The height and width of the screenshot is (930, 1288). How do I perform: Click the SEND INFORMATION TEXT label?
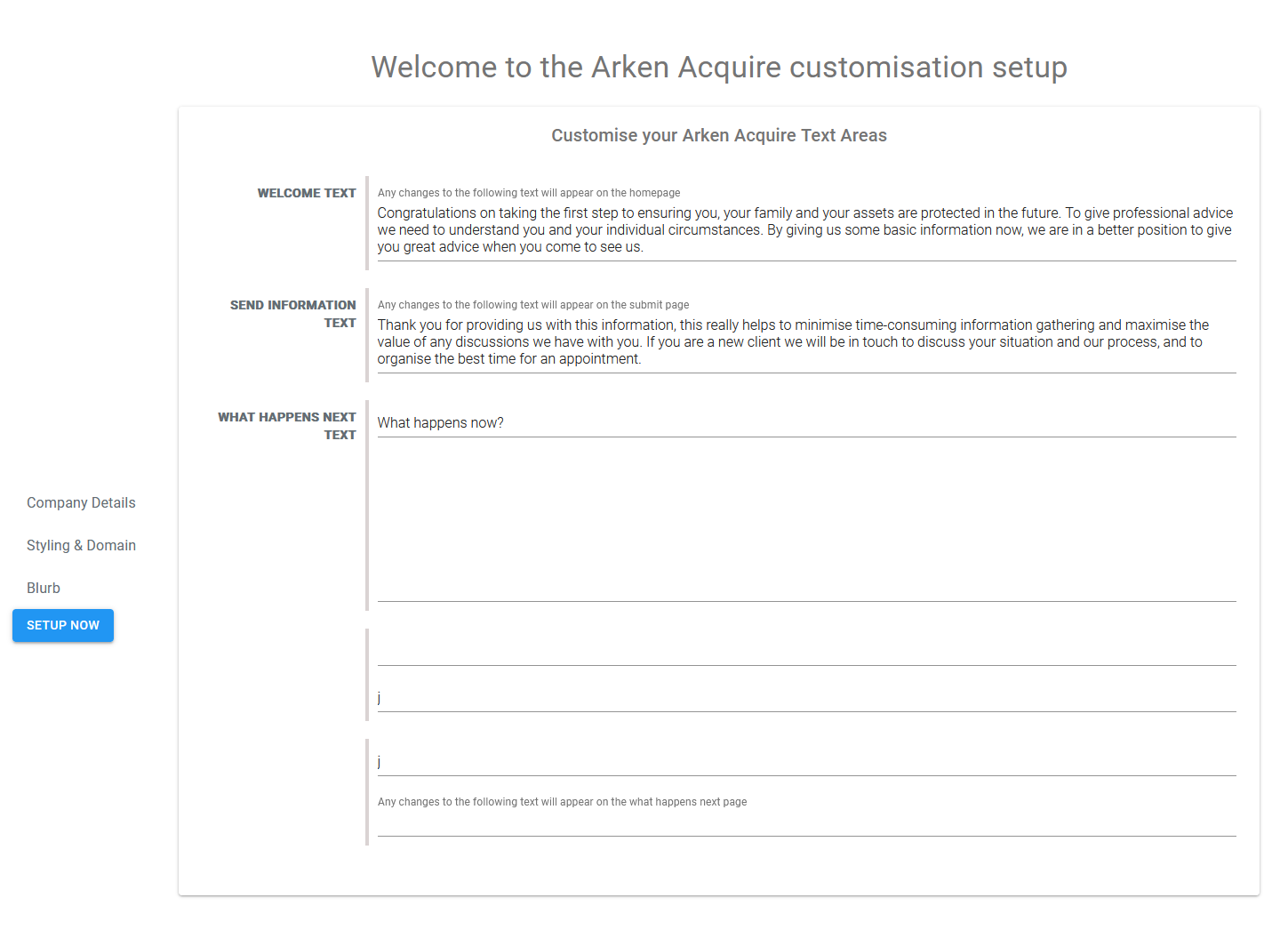(x=292, y=314)
